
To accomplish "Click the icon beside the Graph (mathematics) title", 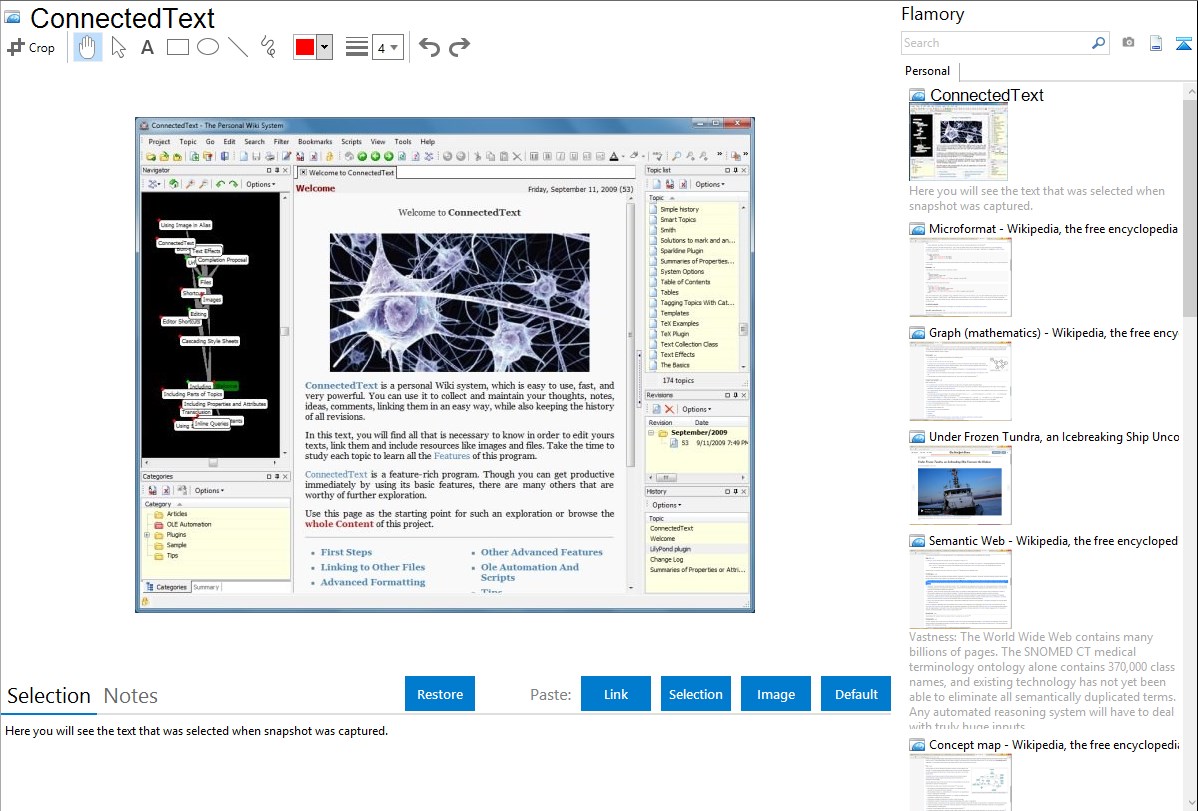I will [x=917, y=333].
